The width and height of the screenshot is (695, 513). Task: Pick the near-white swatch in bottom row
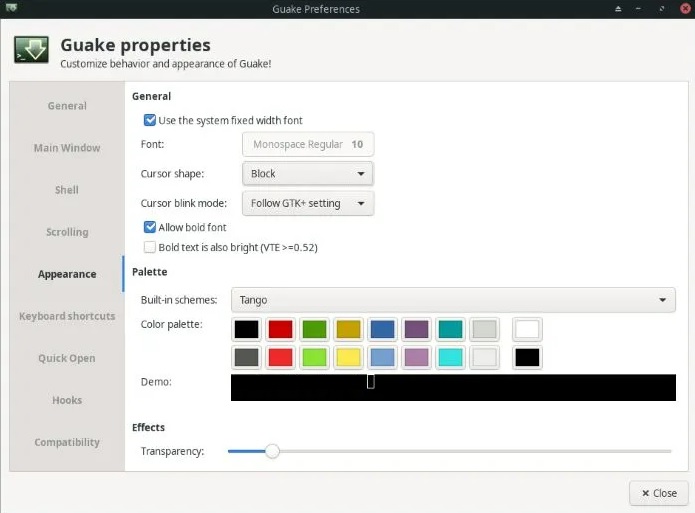point(484,357)
